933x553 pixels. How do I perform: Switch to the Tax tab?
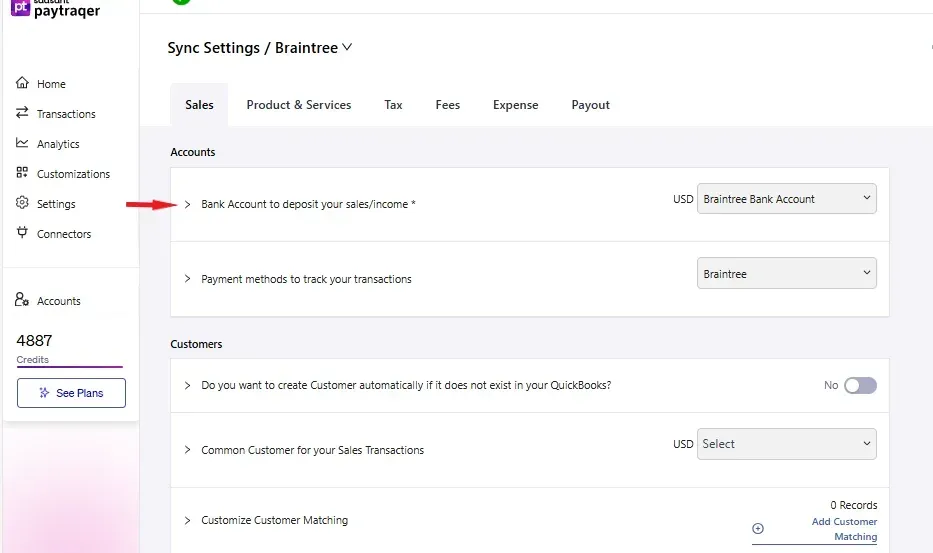393,105
